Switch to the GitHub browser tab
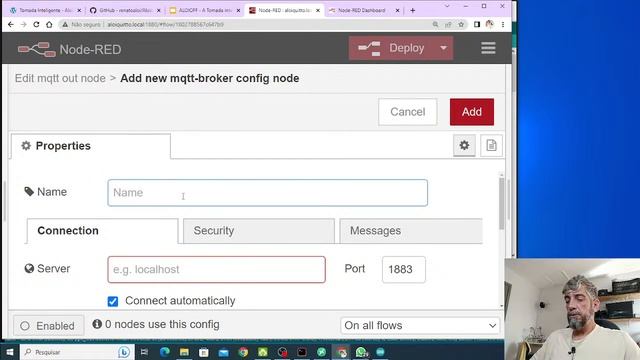Screen dimensions: 640x360 (x=125, y=10)
